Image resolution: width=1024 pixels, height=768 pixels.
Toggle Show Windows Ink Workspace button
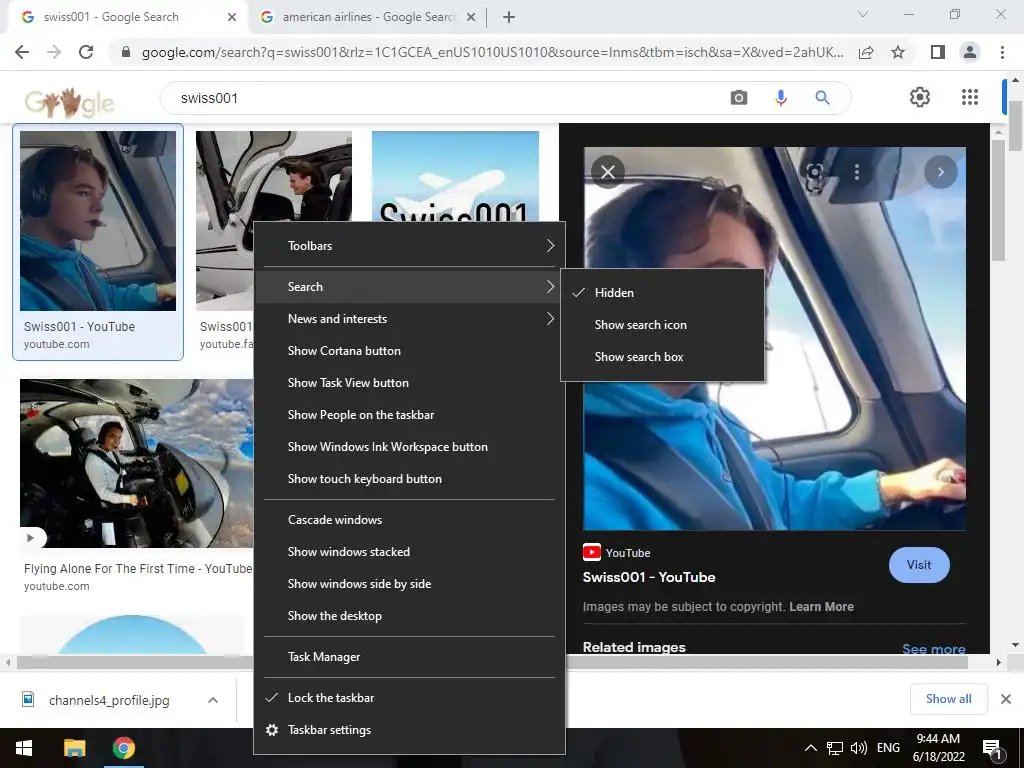(409, 447)
